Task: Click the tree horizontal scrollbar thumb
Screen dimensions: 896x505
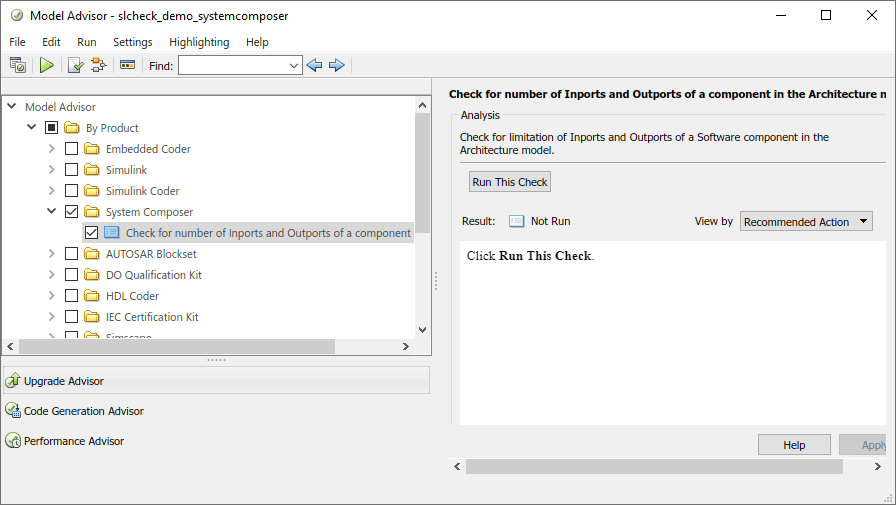Action: tap(177, 346)
